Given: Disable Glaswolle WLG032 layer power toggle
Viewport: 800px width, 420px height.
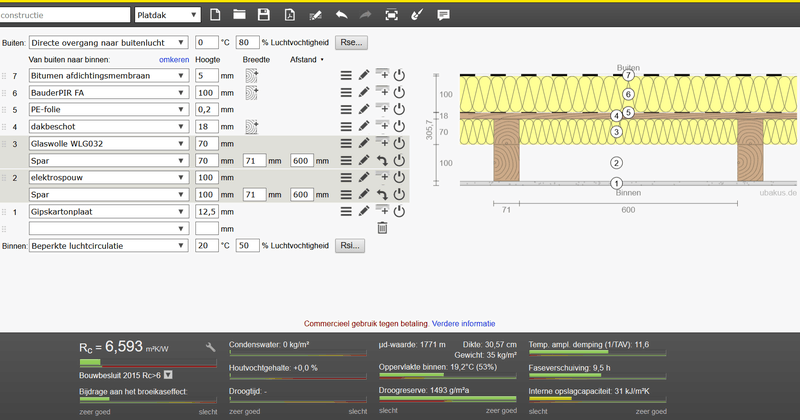Looking at the screenshot, I should tap(399, 143).
